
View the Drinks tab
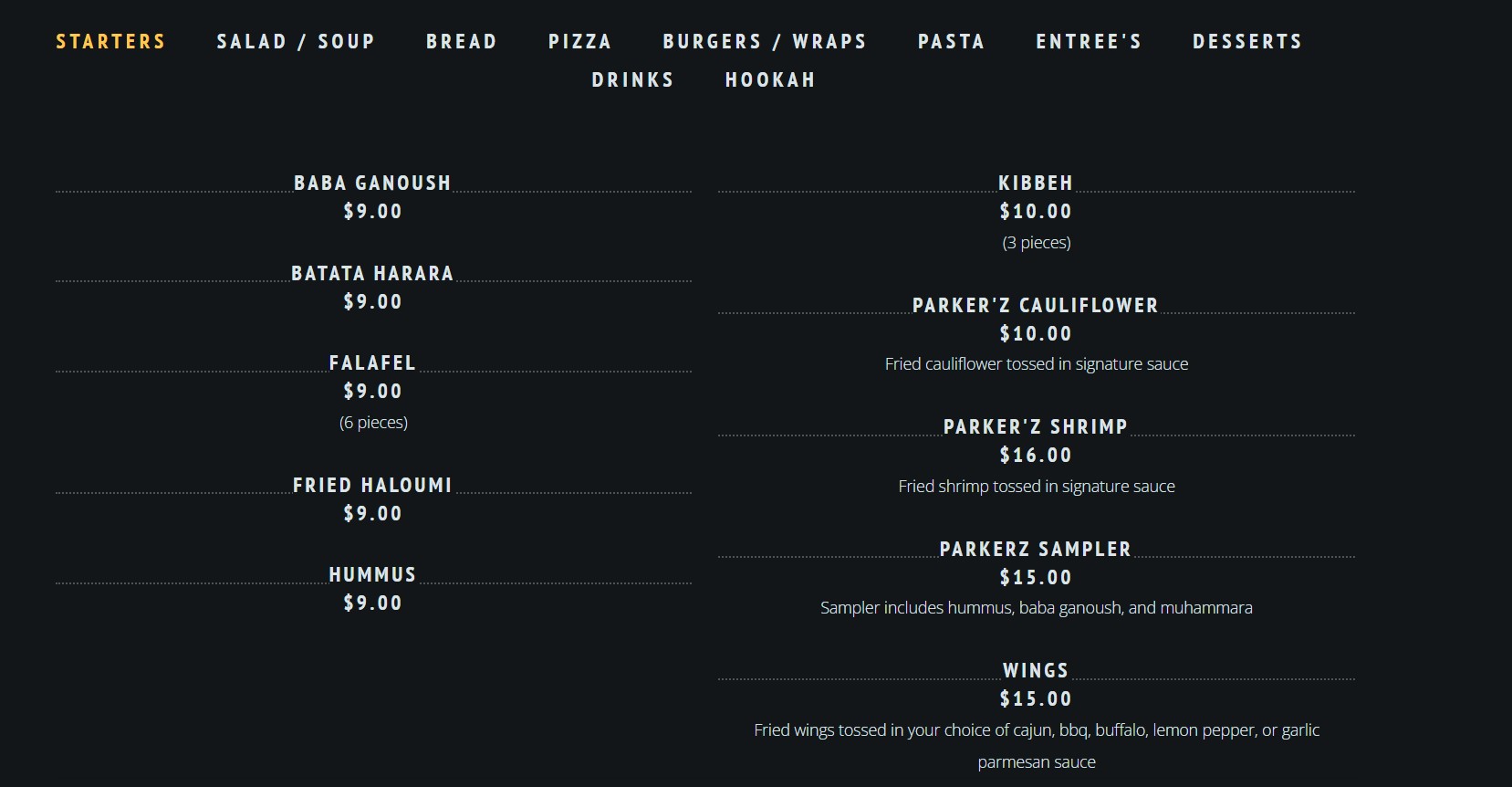point(632,80)
